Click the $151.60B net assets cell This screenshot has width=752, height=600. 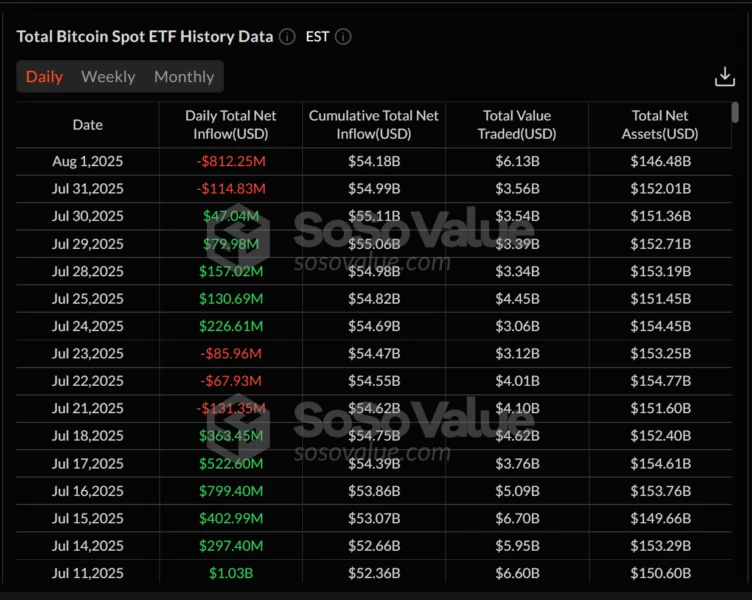(x=660, y=408)
